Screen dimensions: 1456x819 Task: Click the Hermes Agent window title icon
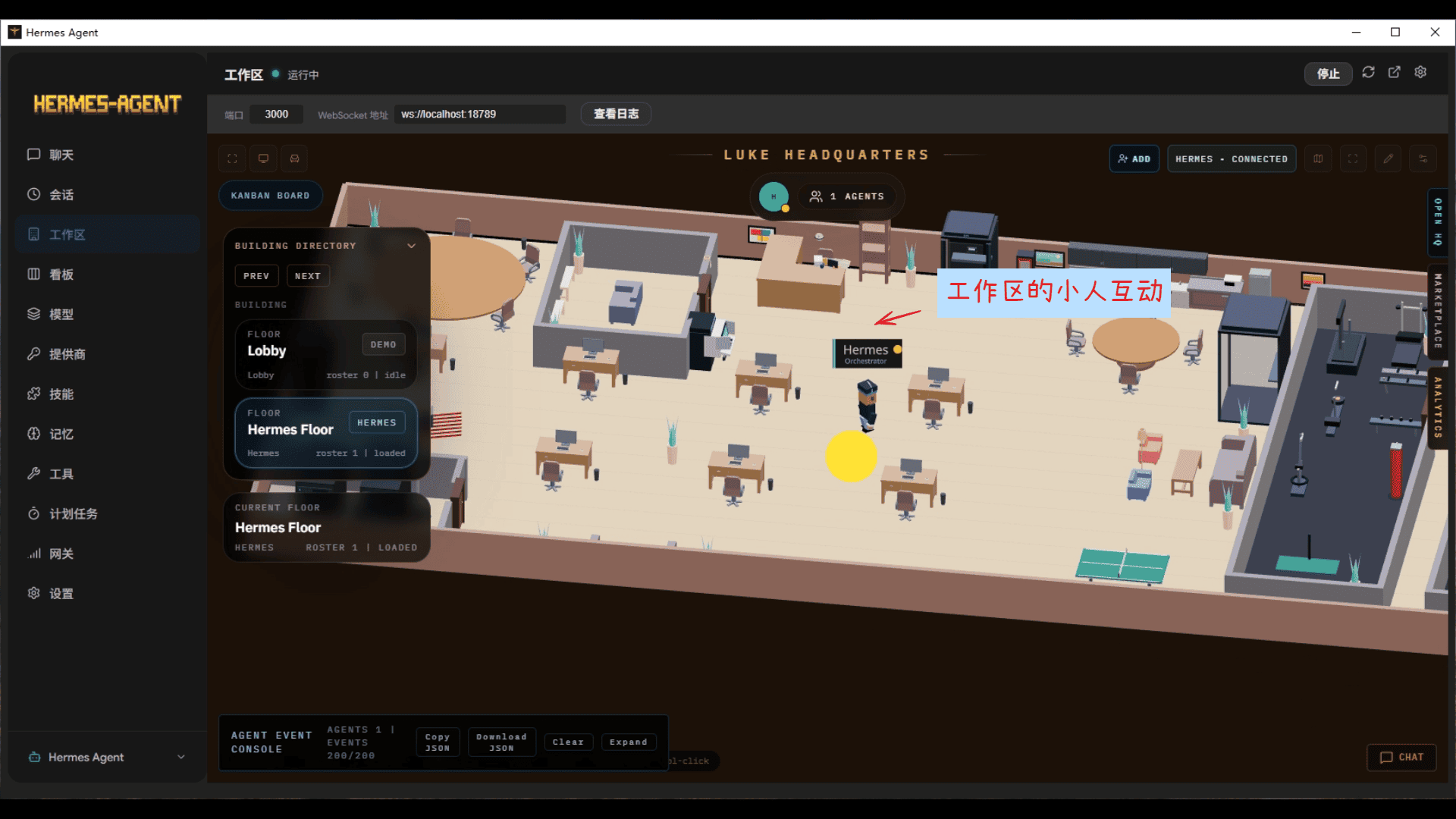[x=14, y=32]
